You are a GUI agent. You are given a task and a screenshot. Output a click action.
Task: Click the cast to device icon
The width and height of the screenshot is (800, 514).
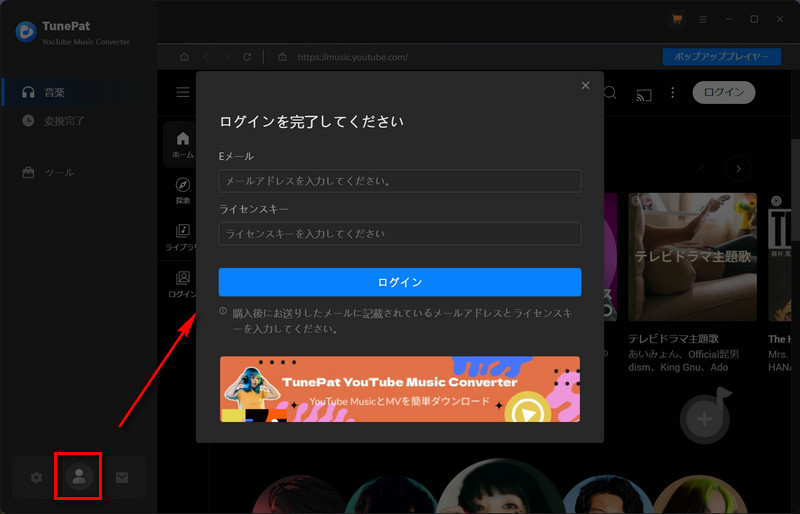tap(644, 93)
